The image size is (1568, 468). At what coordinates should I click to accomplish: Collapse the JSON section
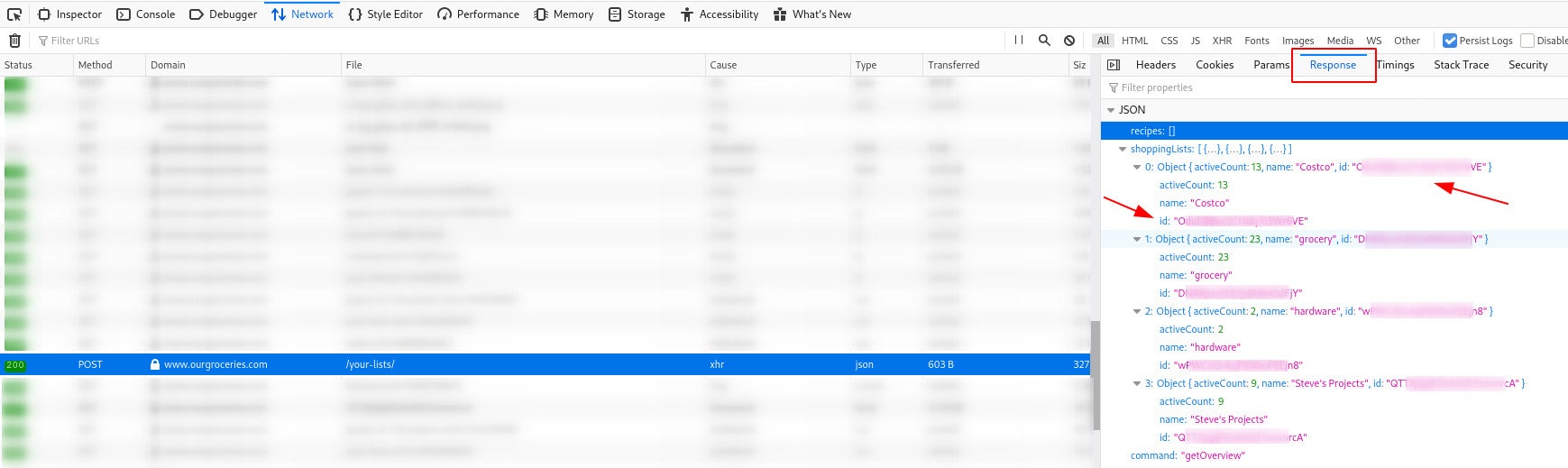pos(1111,110)
